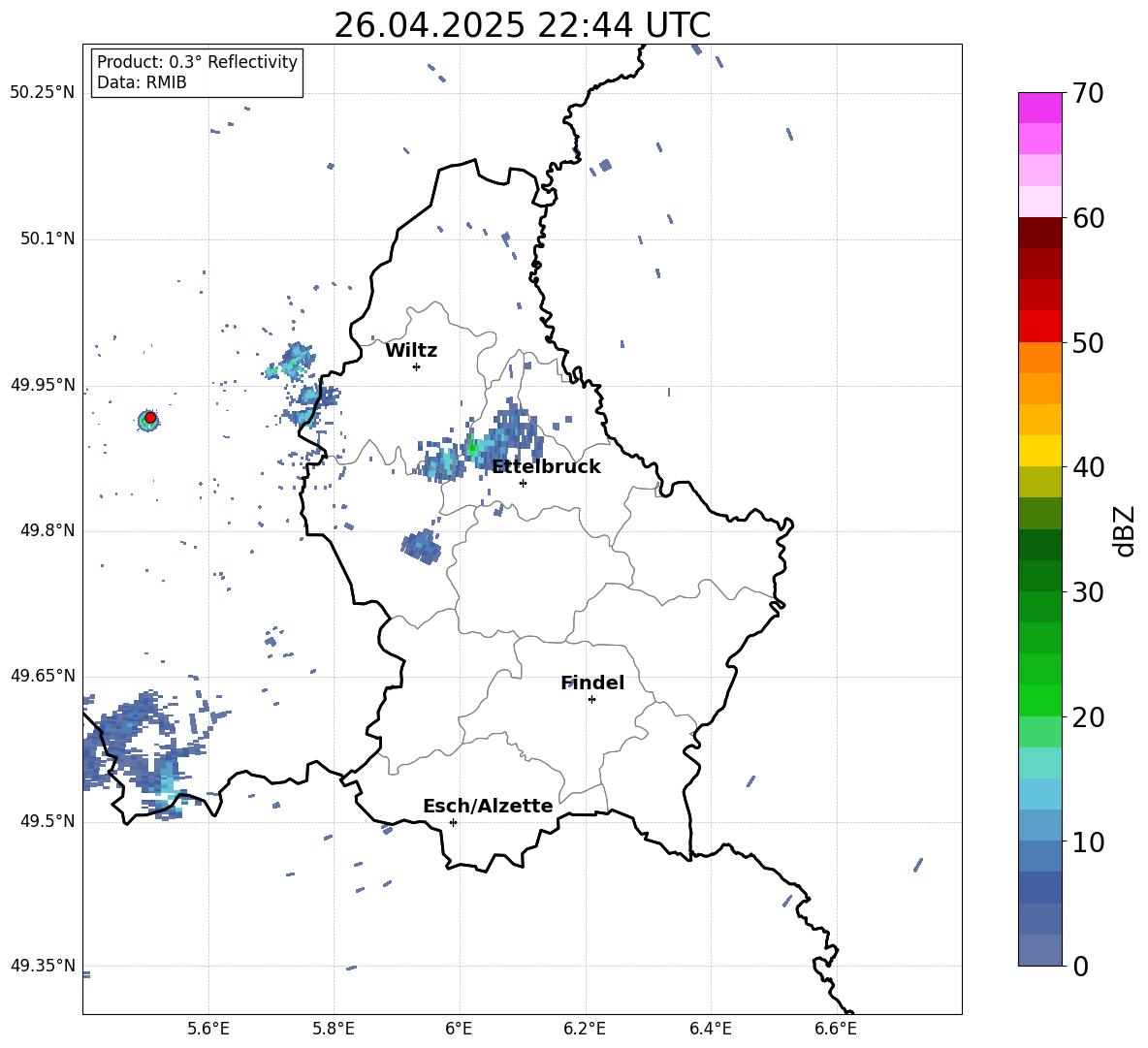Screen dimensions: 1148x1048
Task: Click the Ettelbruck city label
Action: (546, 467)
